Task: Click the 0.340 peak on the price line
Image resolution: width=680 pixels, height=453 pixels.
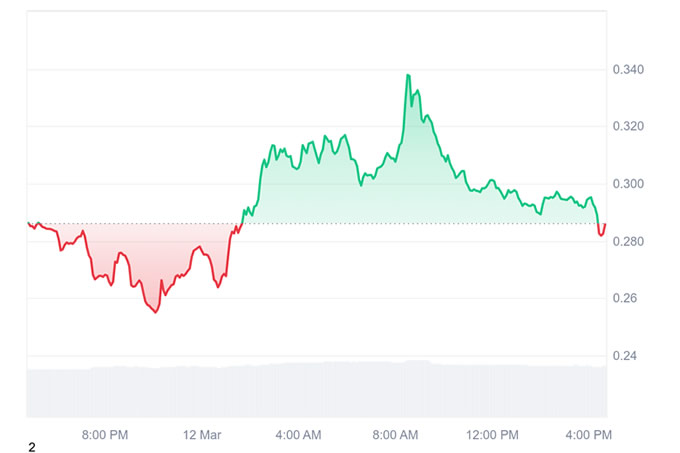Action: coord(408,75)
